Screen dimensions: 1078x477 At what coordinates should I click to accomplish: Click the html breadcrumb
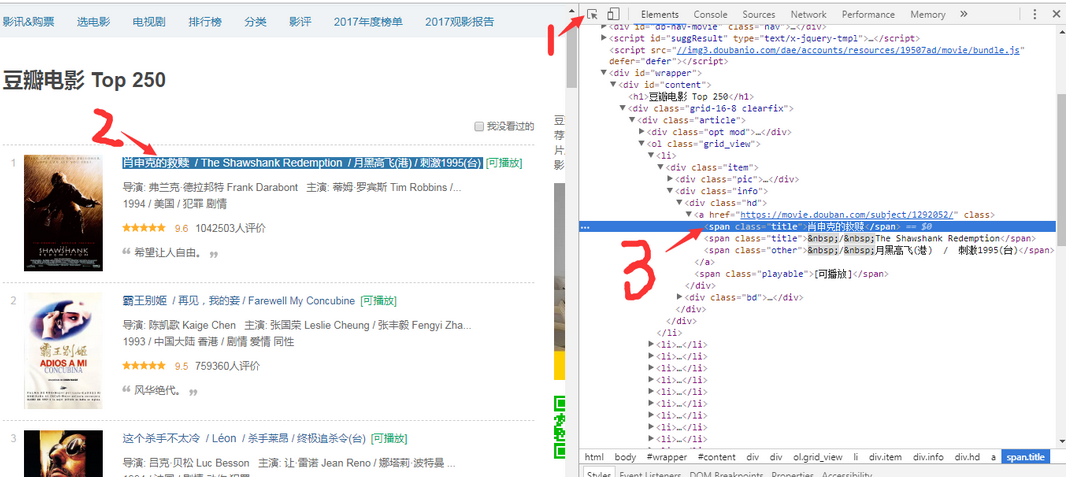[594, 457]
